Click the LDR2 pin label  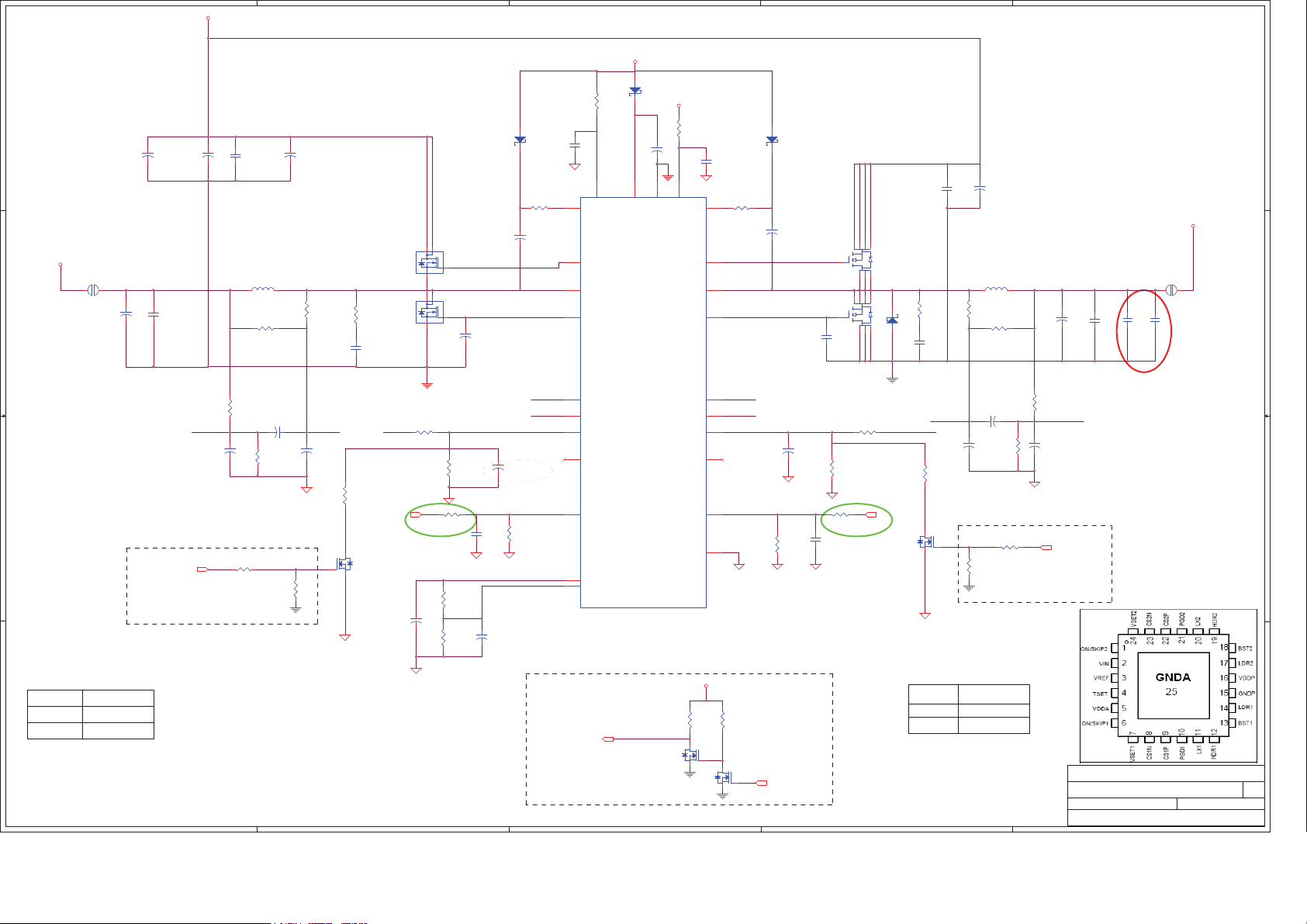(x=1245, y=663)
